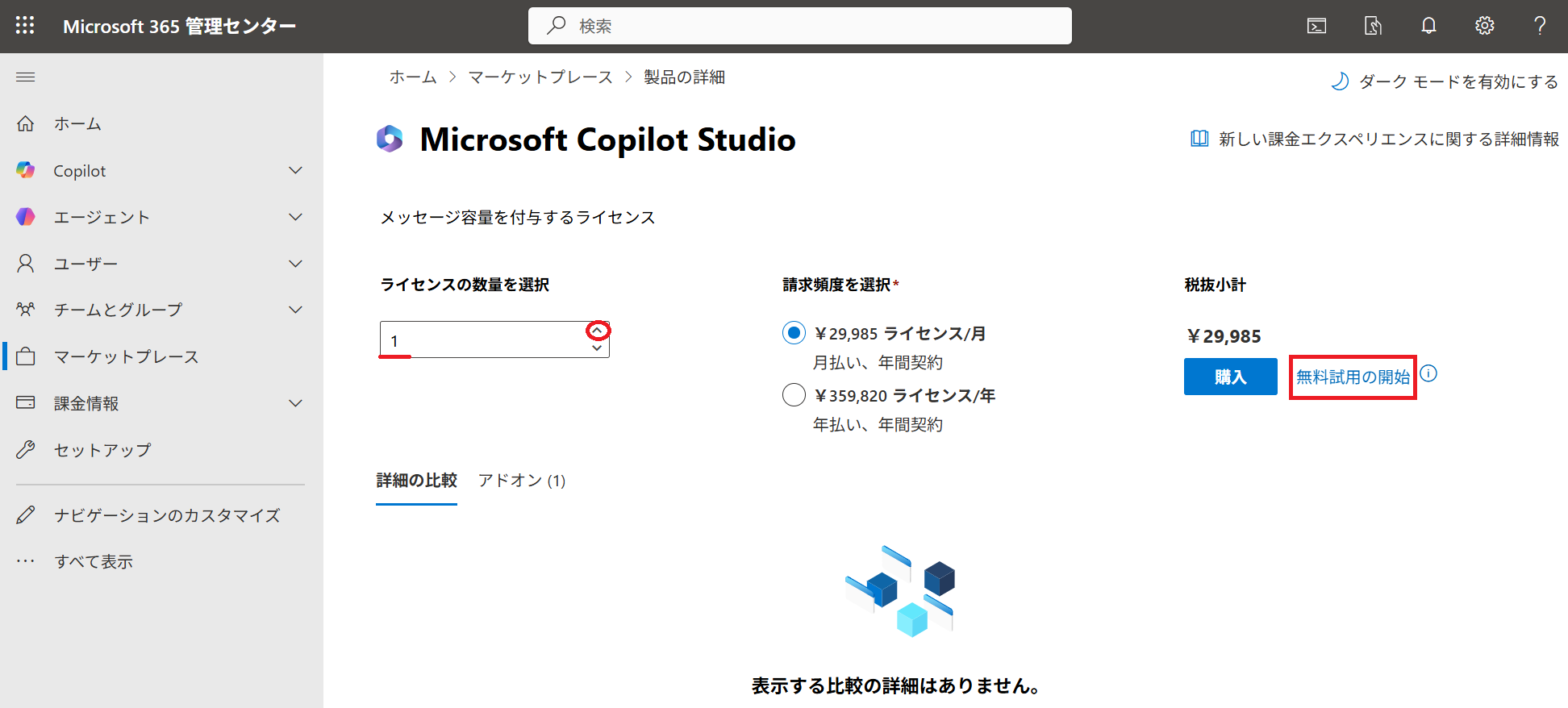
Task: Open the document/what's new icon in header
Action: (1373, 26)
